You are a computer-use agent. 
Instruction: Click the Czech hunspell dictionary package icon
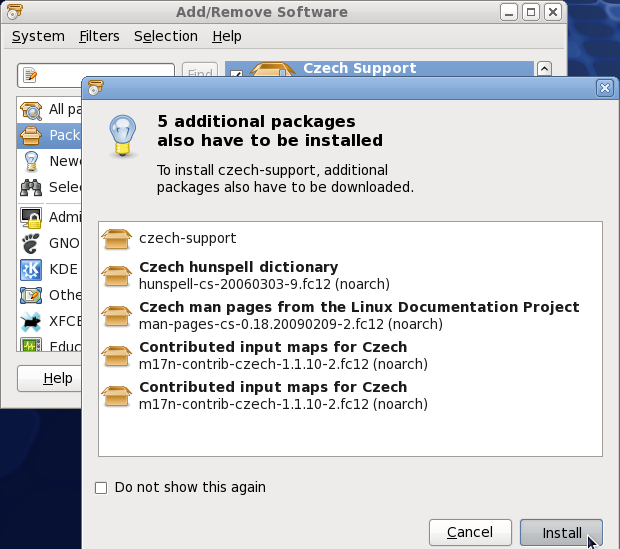(118, 275)
